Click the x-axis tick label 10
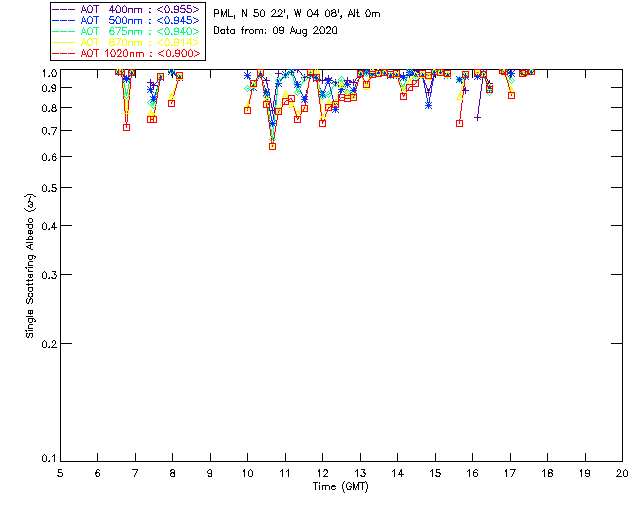 click(247, 473)
